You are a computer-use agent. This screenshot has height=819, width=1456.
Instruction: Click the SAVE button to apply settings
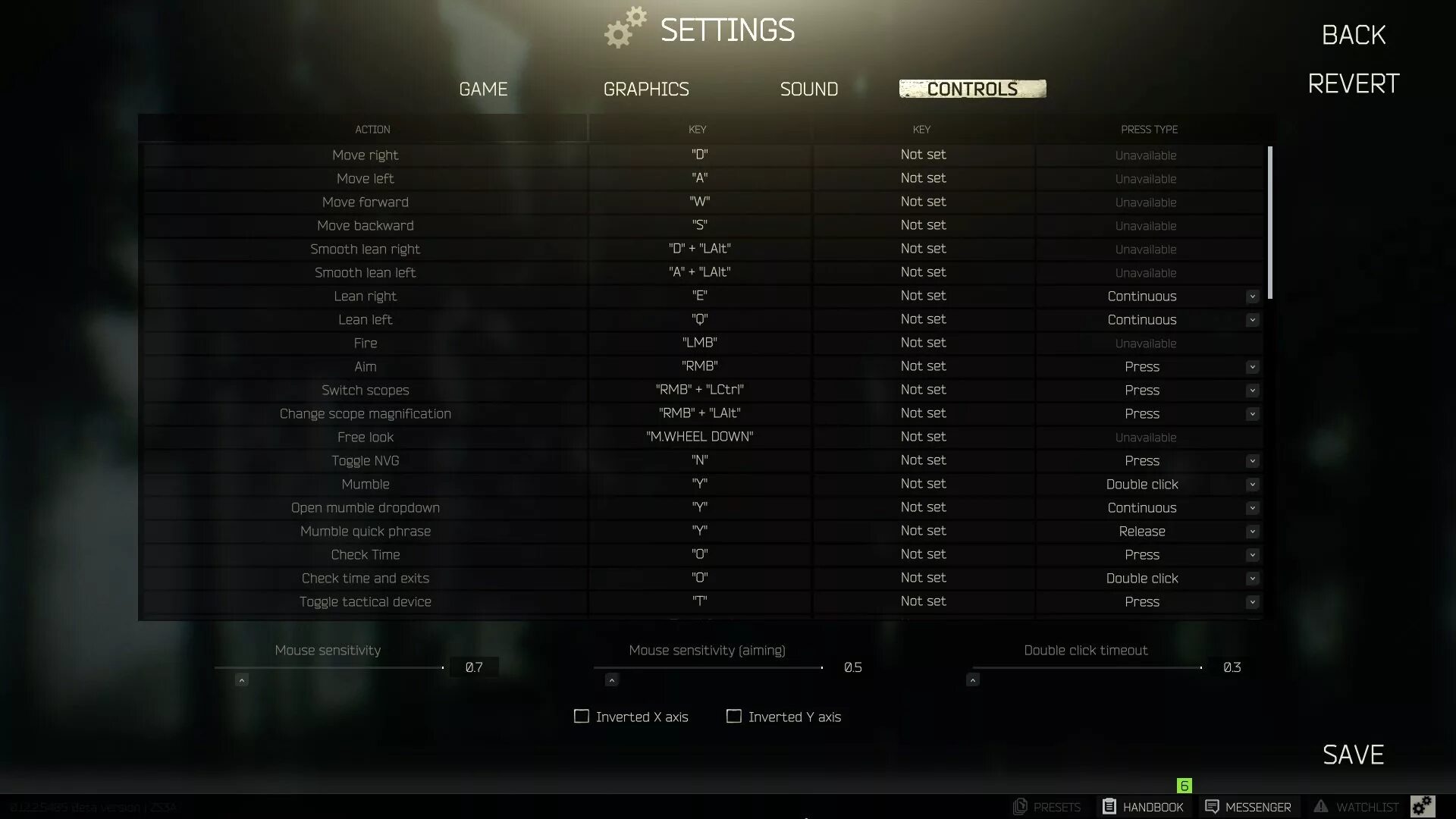(1353, 755)
